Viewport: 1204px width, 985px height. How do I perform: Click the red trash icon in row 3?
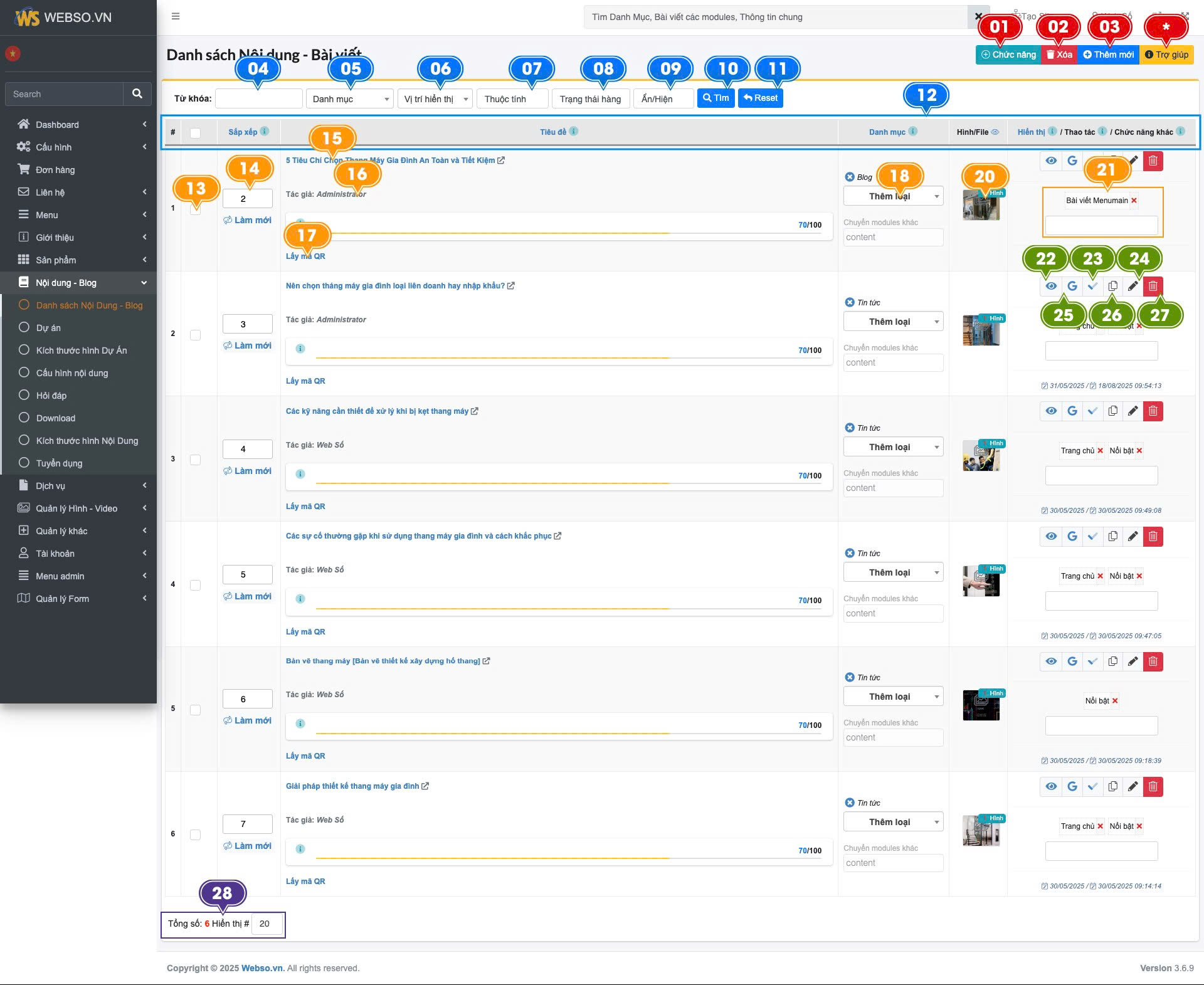pyautogui.click(x=1153, y=411)
